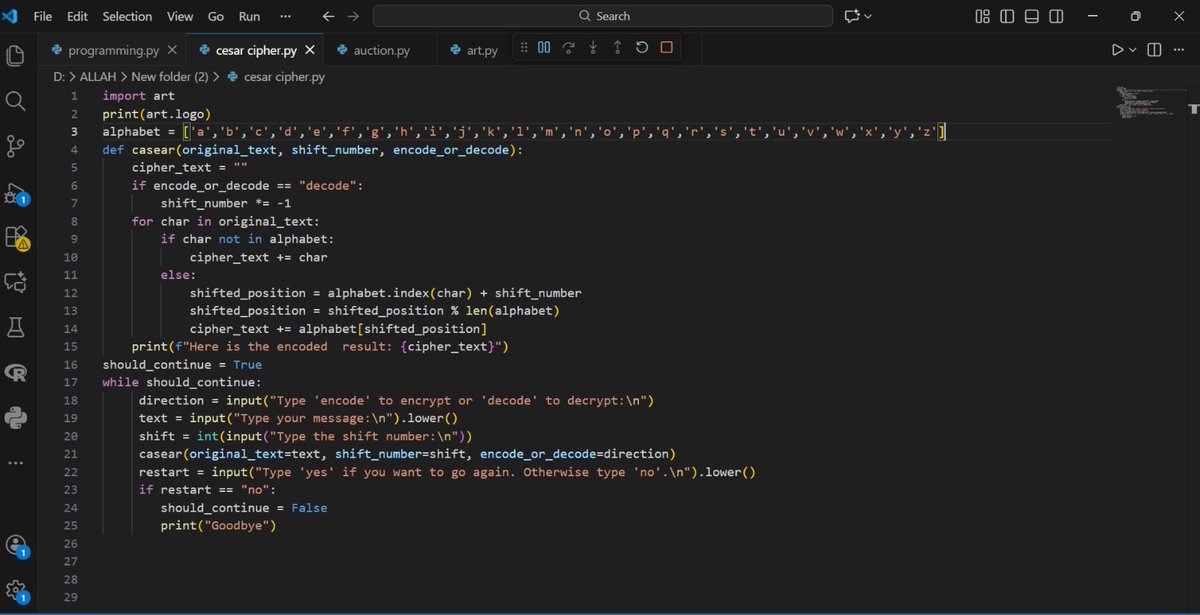Open the Run and Debug view
The width and height of the screenshot is (1200, 615).
pyautogui.click(x=15, y=193)
